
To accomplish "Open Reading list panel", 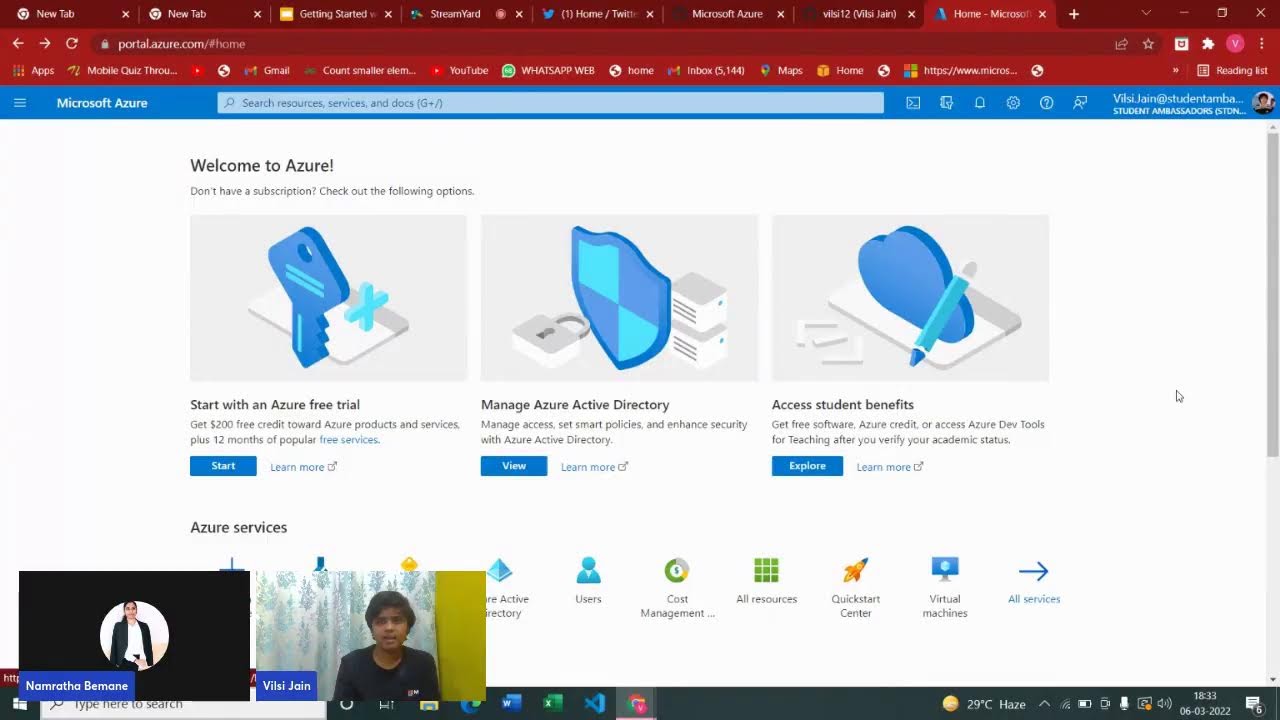I will (x=1232, y=71).
